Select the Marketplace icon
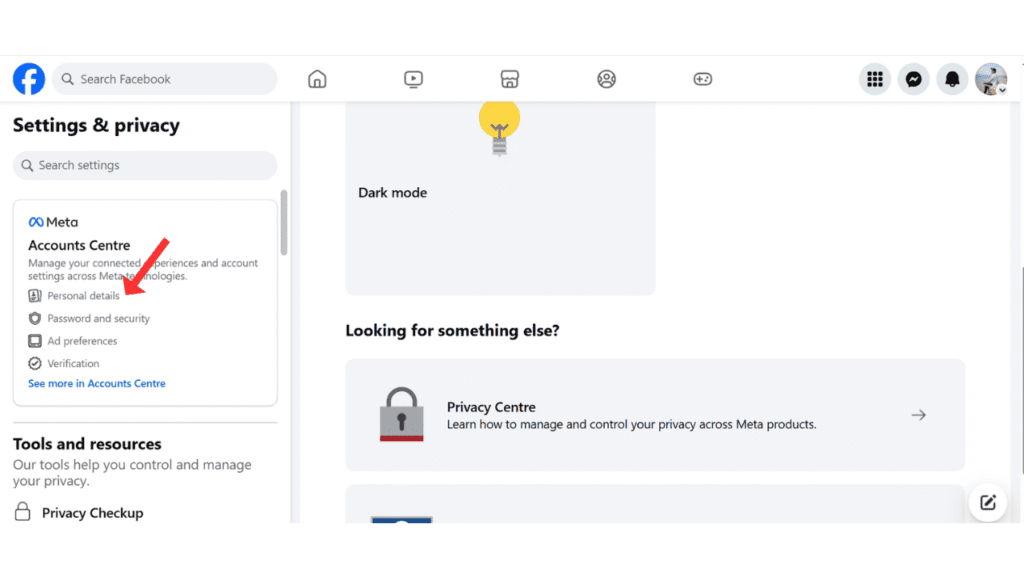This screenshot has width=1024, height=576. click(510, 78)
